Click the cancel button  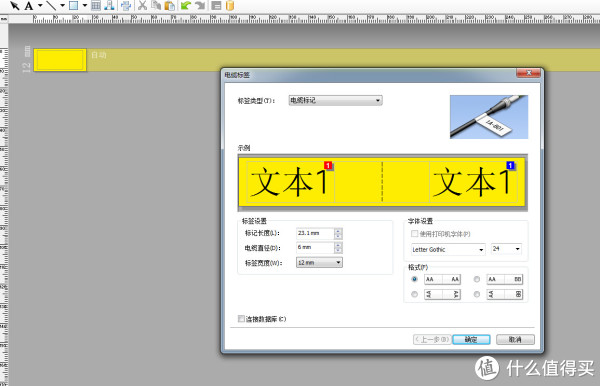click(x=515, y=339)
